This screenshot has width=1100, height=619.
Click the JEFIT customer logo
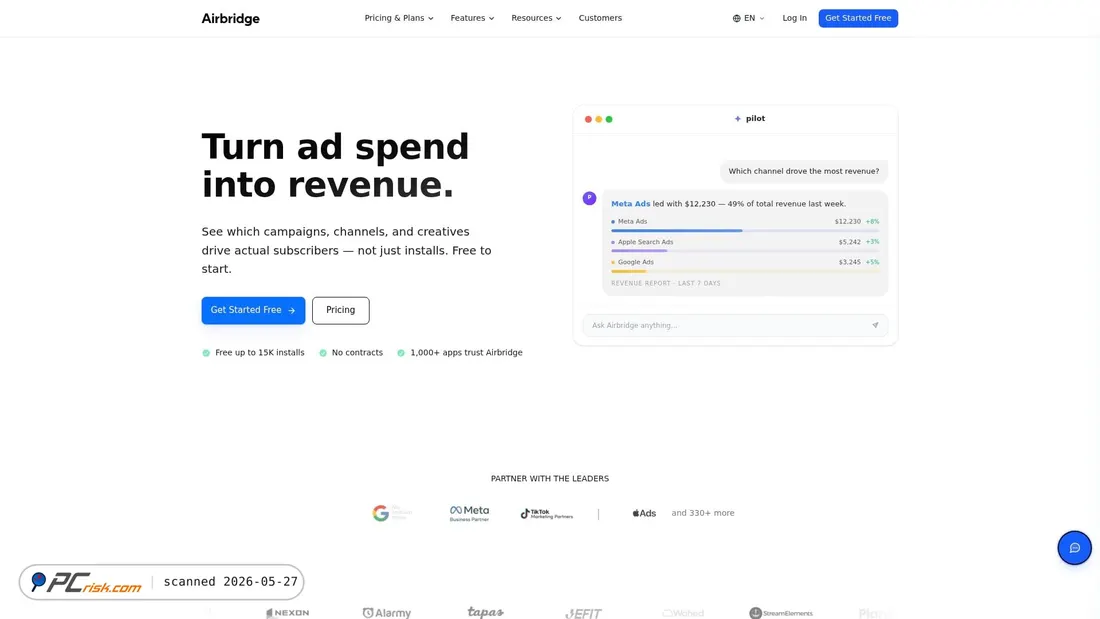(584, 613)
